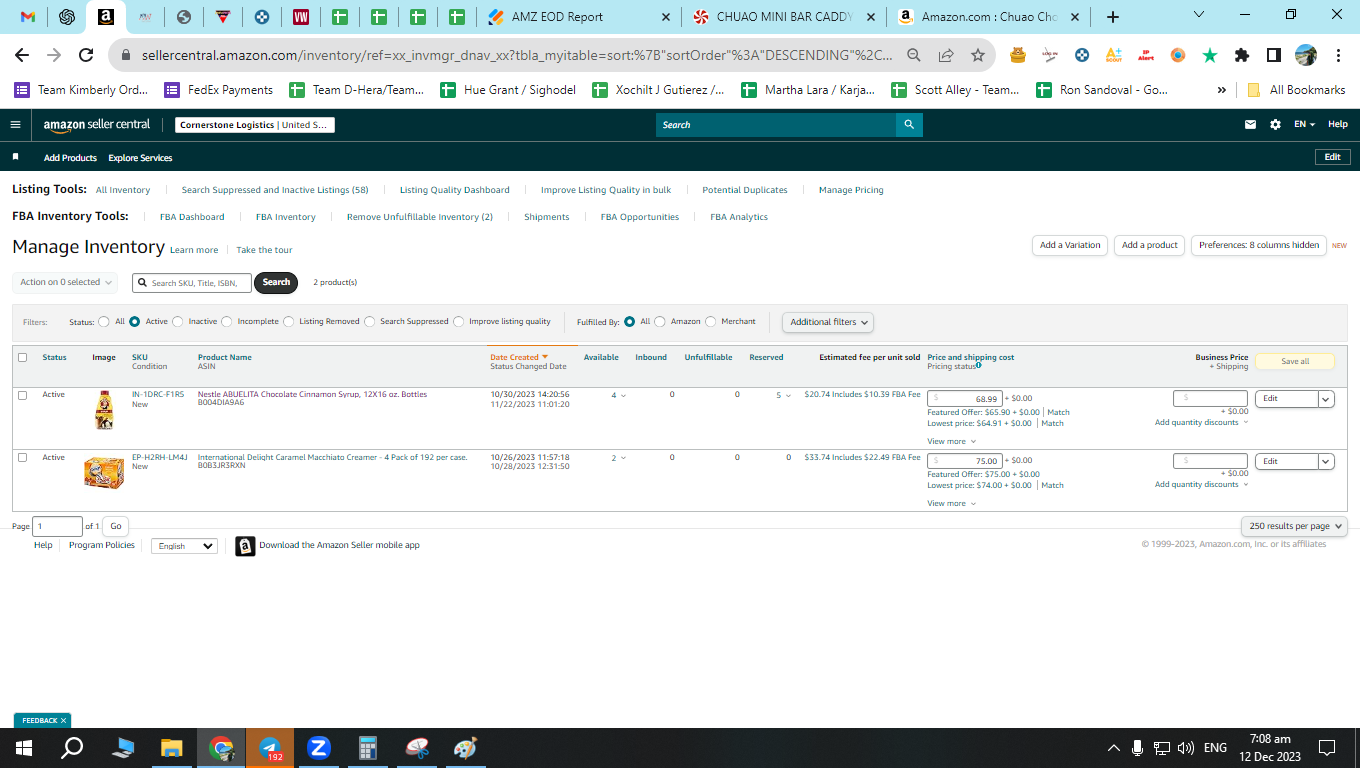The width and height of the screenshot is (1360, 768).
Task: Select the Search Suppressed status filter
Action: pyautogui.click(x=369, y=322)
